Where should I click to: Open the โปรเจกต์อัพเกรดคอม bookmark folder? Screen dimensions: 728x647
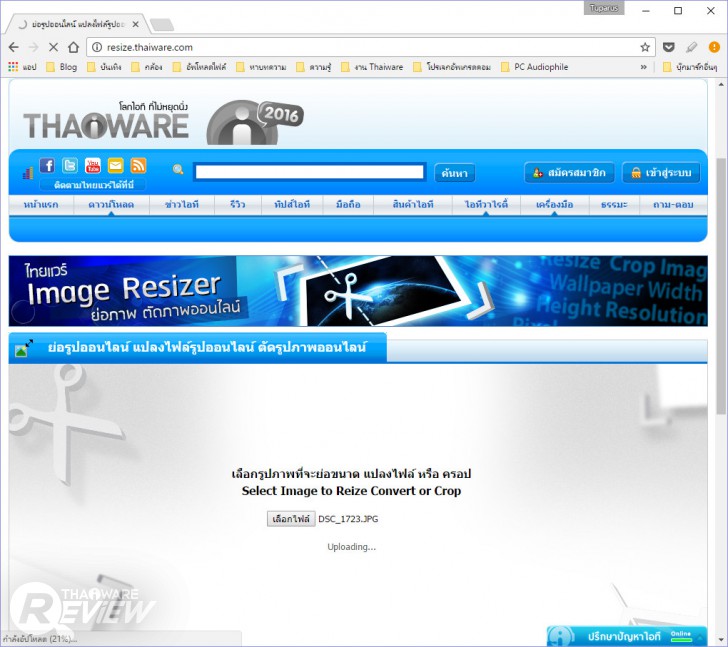point(453,67)
